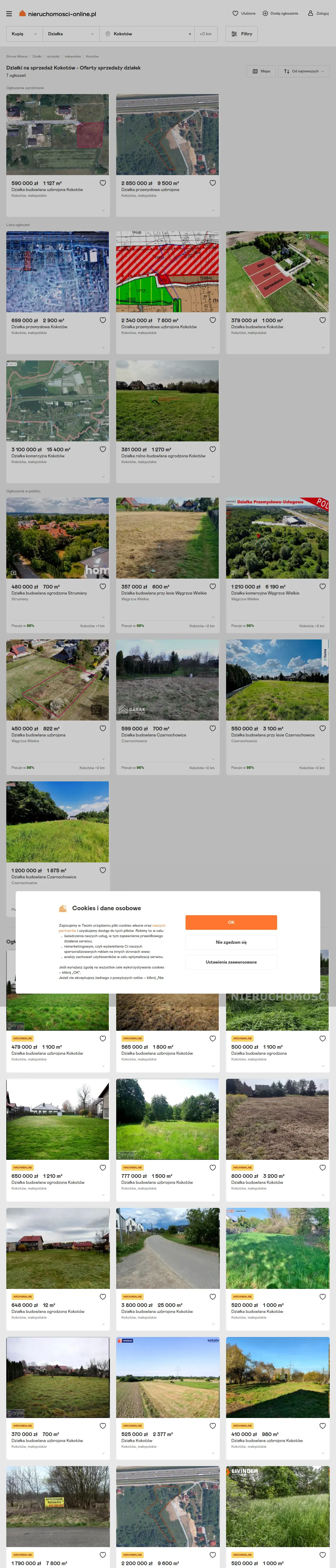Favorite the 699 000 zł 2 900 m² listing
This screenshot has height=1568, width=336.
coord(102,320)
